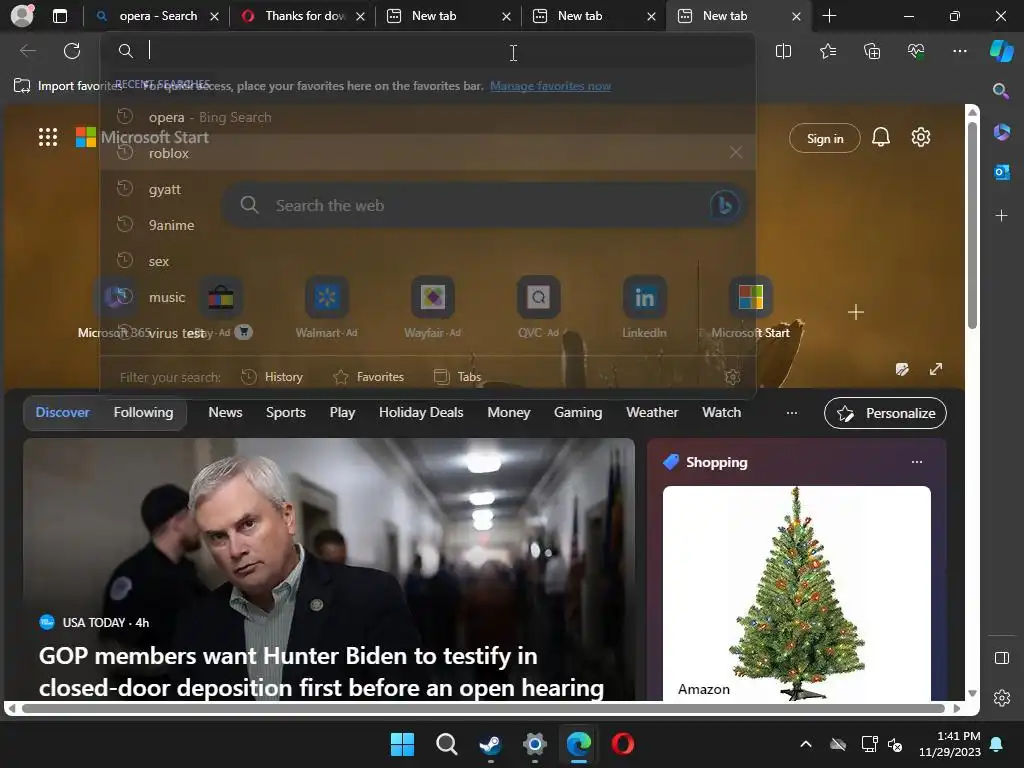
Task: Click 'Manage favorites now' link
Action: tap(551, 86)
